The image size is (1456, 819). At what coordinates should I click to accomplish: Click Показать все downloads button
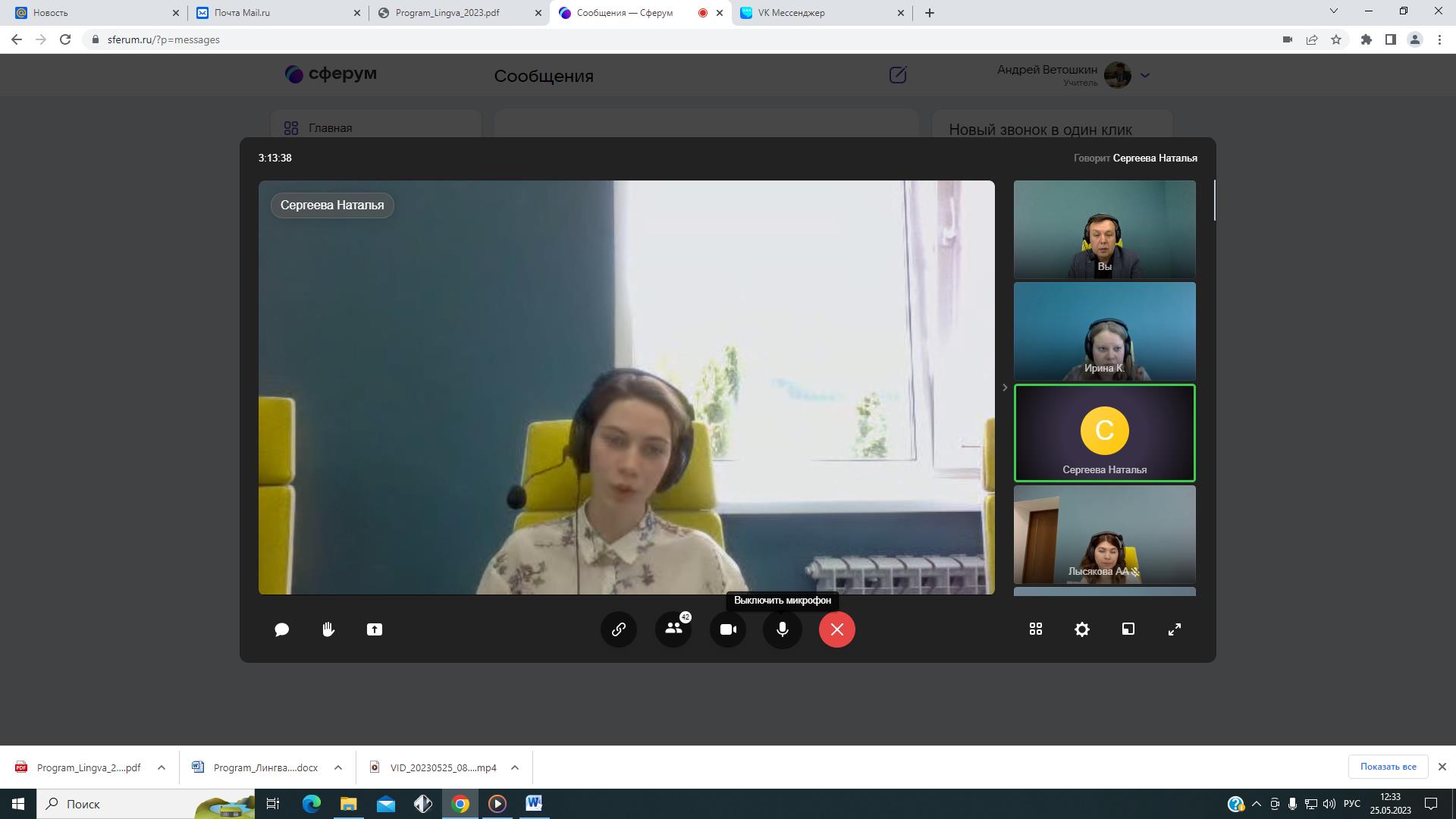tap(1388, 767)
